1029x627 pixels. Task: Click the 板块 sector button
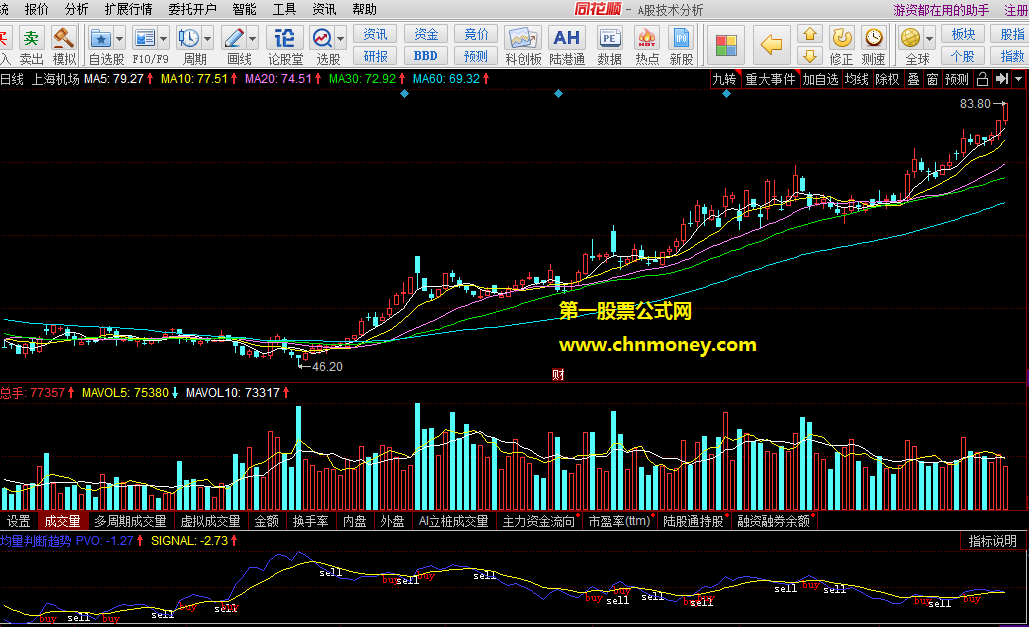[x=963, y=34]
